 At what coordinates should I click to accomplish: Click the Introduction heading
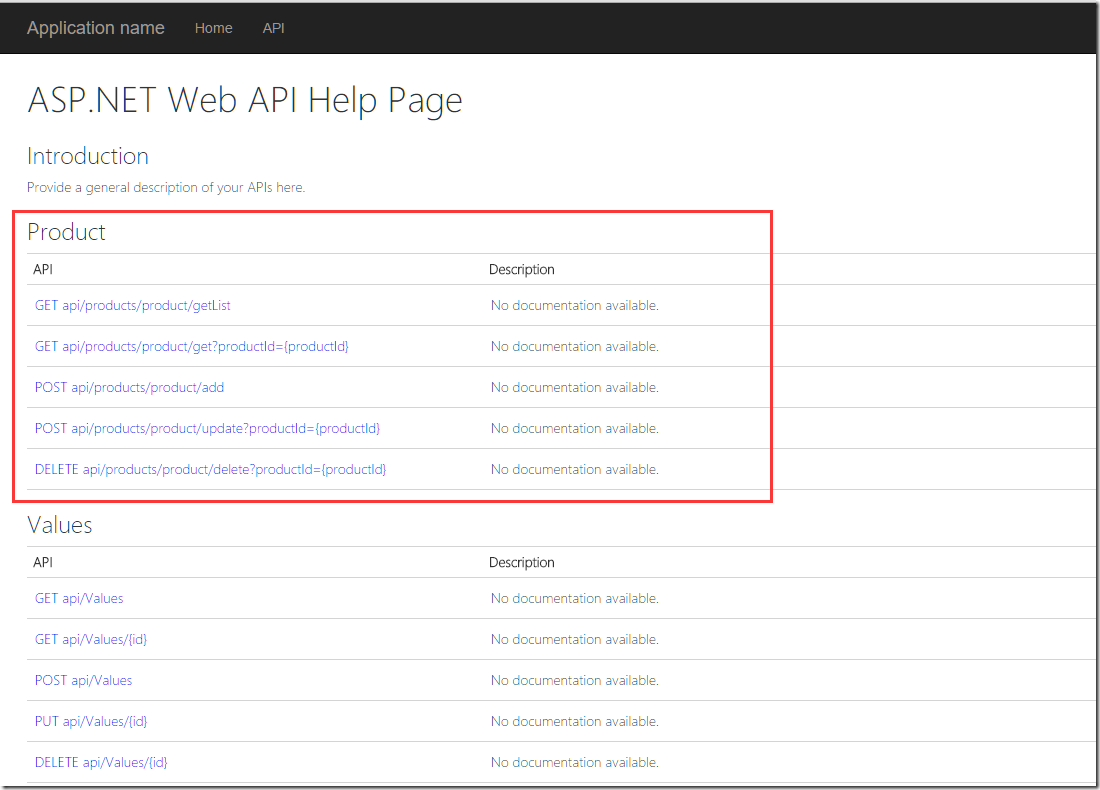coord(88,156)
